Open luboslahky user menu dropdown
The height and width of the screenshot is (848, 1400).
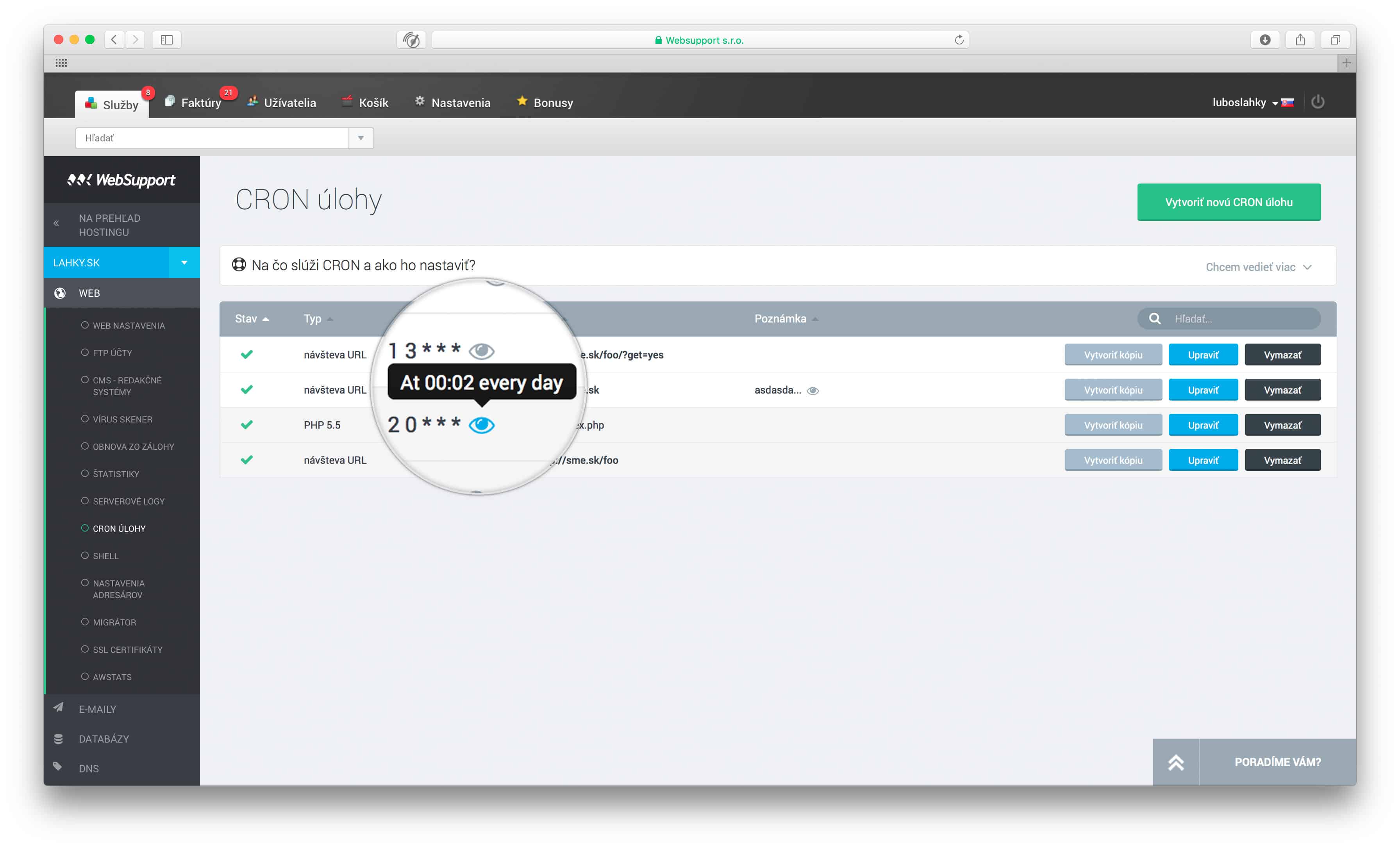pyautogui.click(x=1245, y=102)
